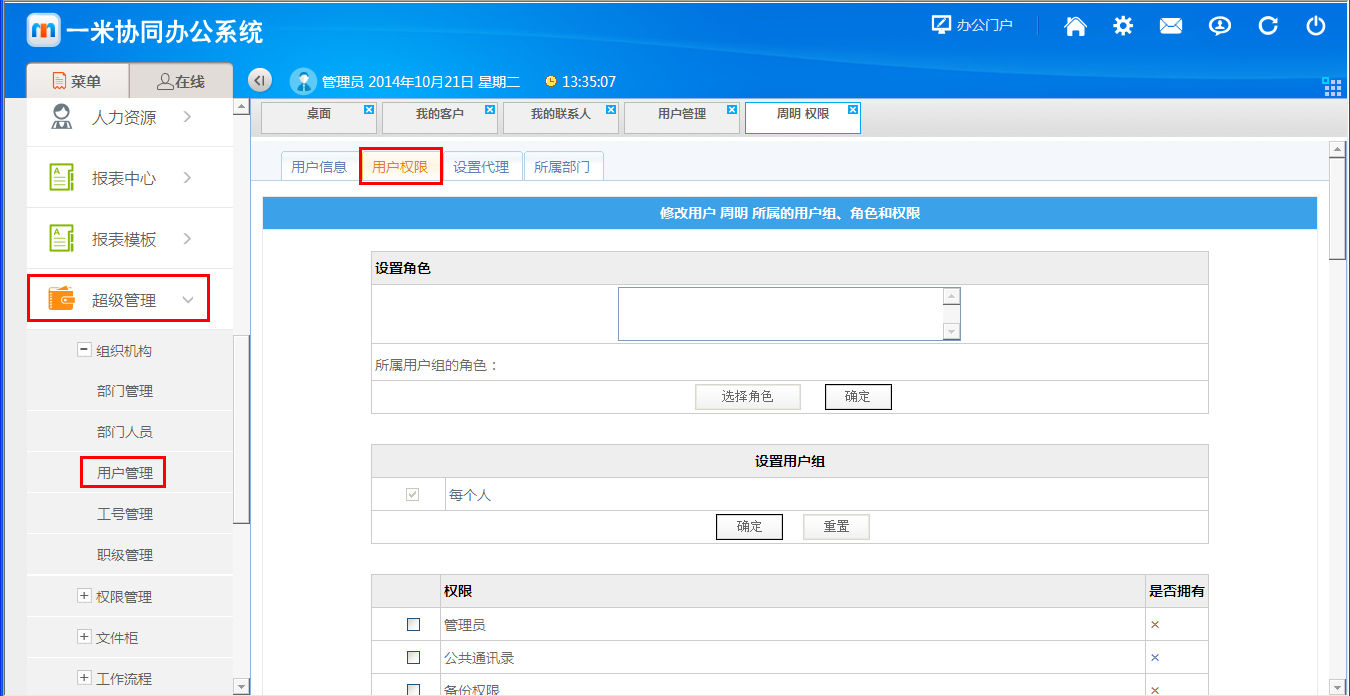Image resolution: width=1350 pixels, height=696 pixels.
Task: Collapse the 超级管理 menu chevron
Action: point(187,300)
